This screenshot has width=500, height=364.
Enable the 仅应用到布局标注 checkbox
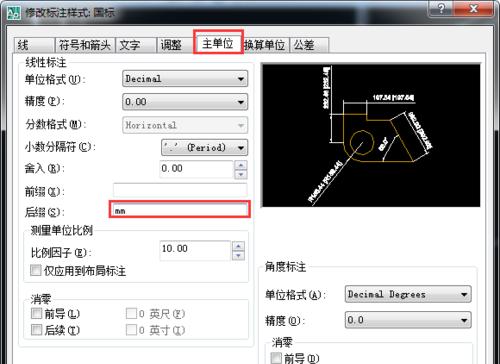click(x=36, y=270)
